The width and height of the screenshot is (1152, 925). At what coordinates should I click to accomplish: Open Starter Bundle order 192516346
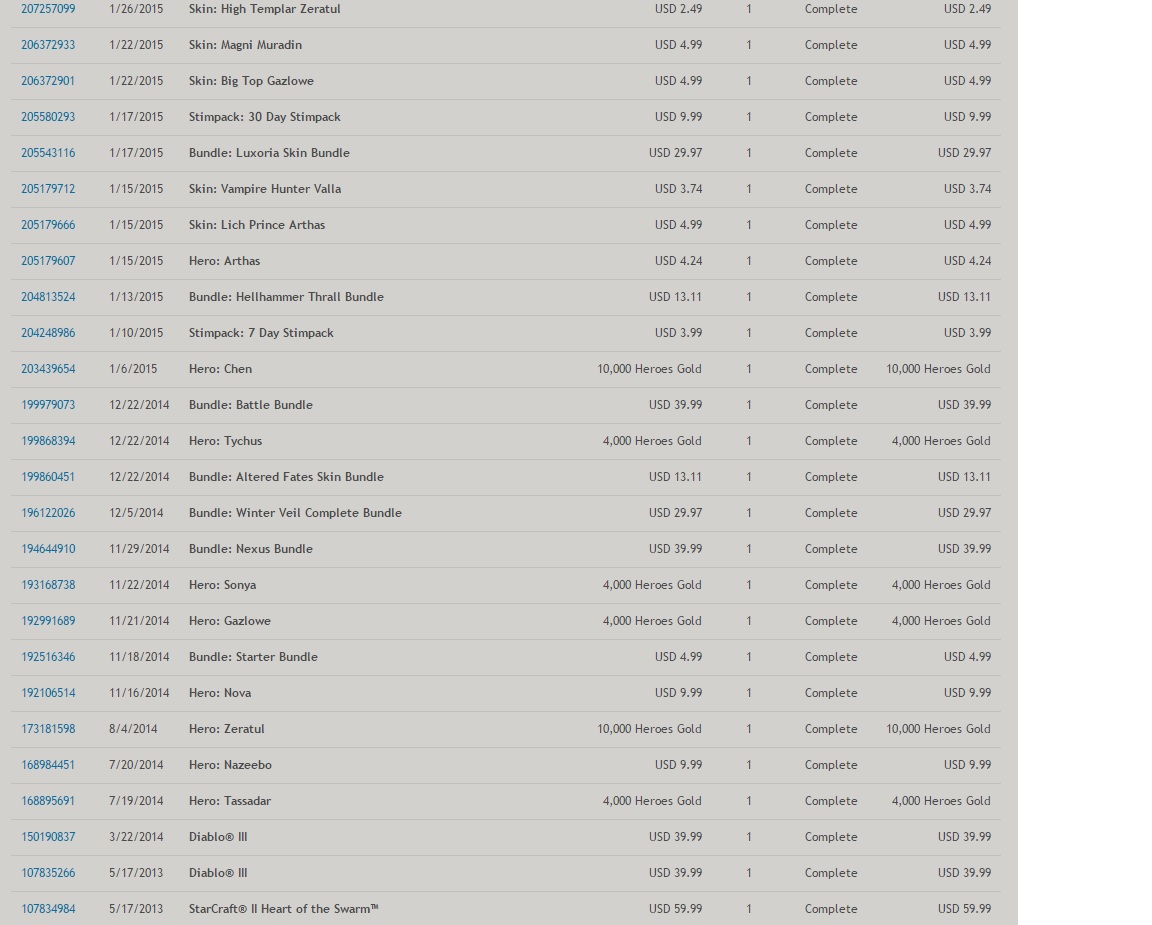[48, 657]
